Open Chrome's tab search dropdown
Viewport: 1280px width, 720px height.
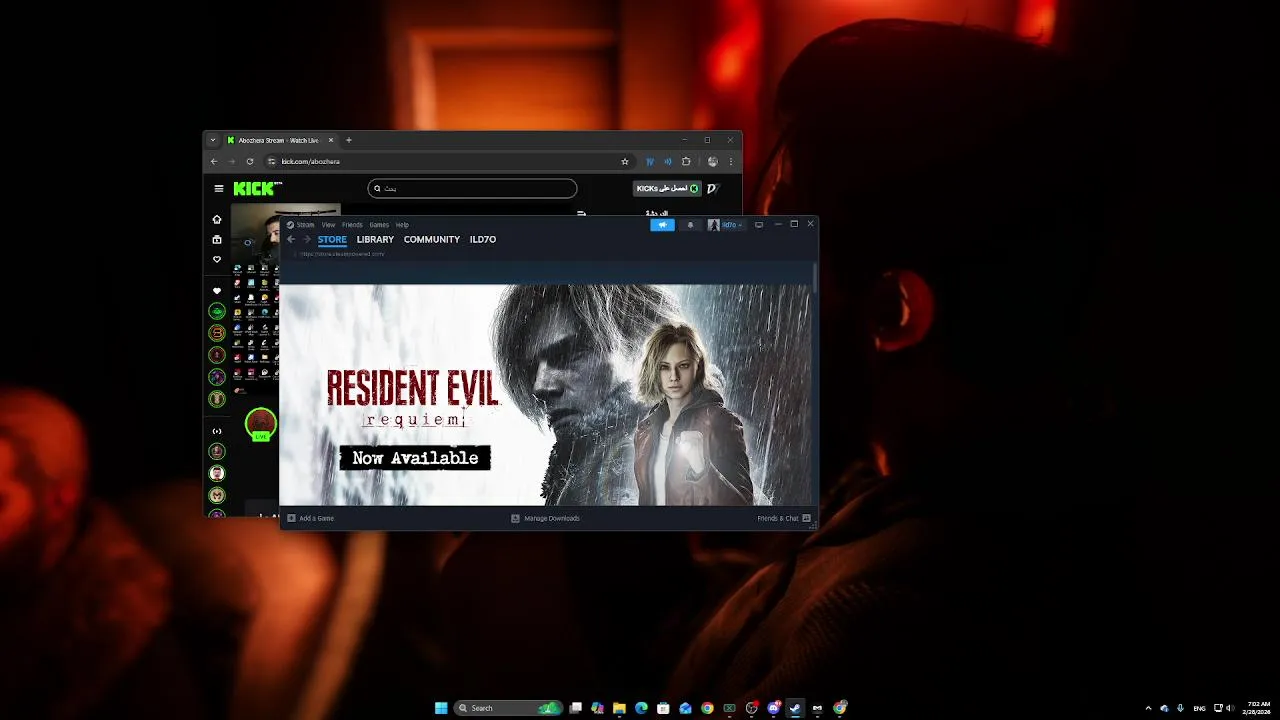[x=212, y=140]
